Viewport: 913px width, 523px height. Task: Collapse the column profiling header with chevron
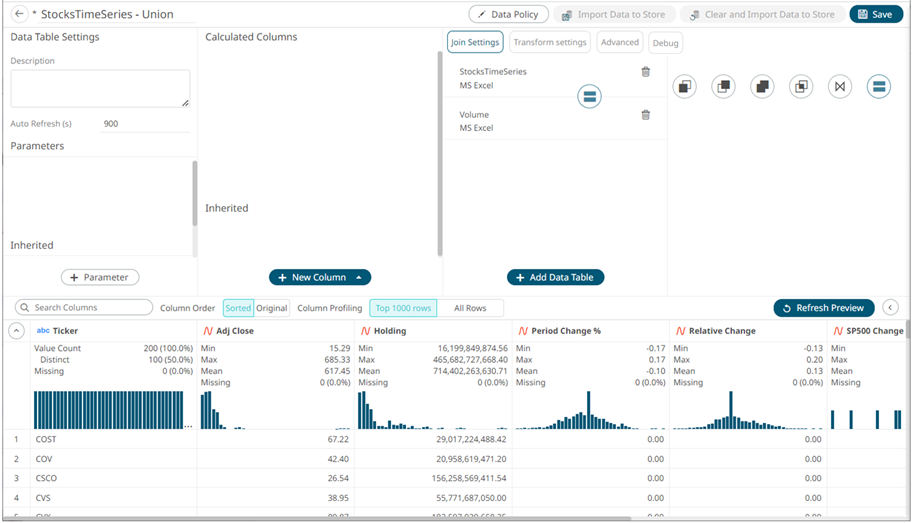coord(16,331)
